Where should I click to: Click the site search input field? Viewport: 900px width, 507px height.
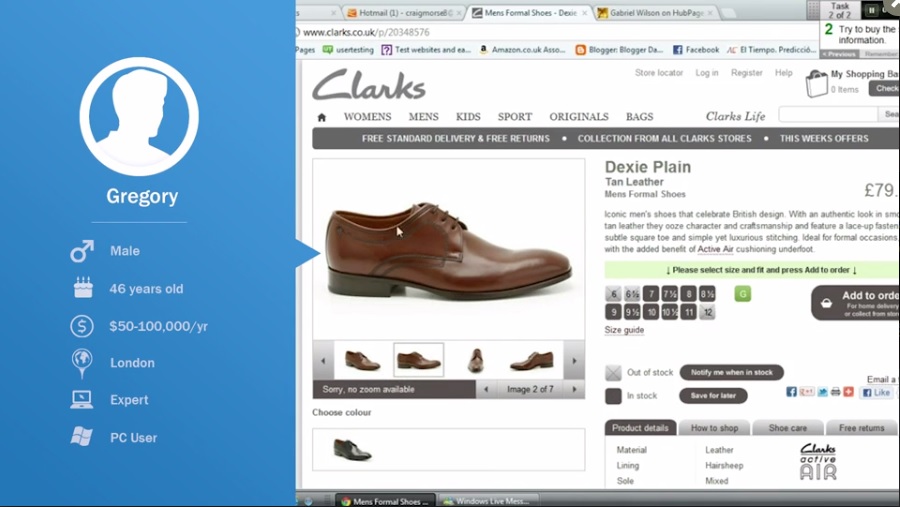coord(828,114)
